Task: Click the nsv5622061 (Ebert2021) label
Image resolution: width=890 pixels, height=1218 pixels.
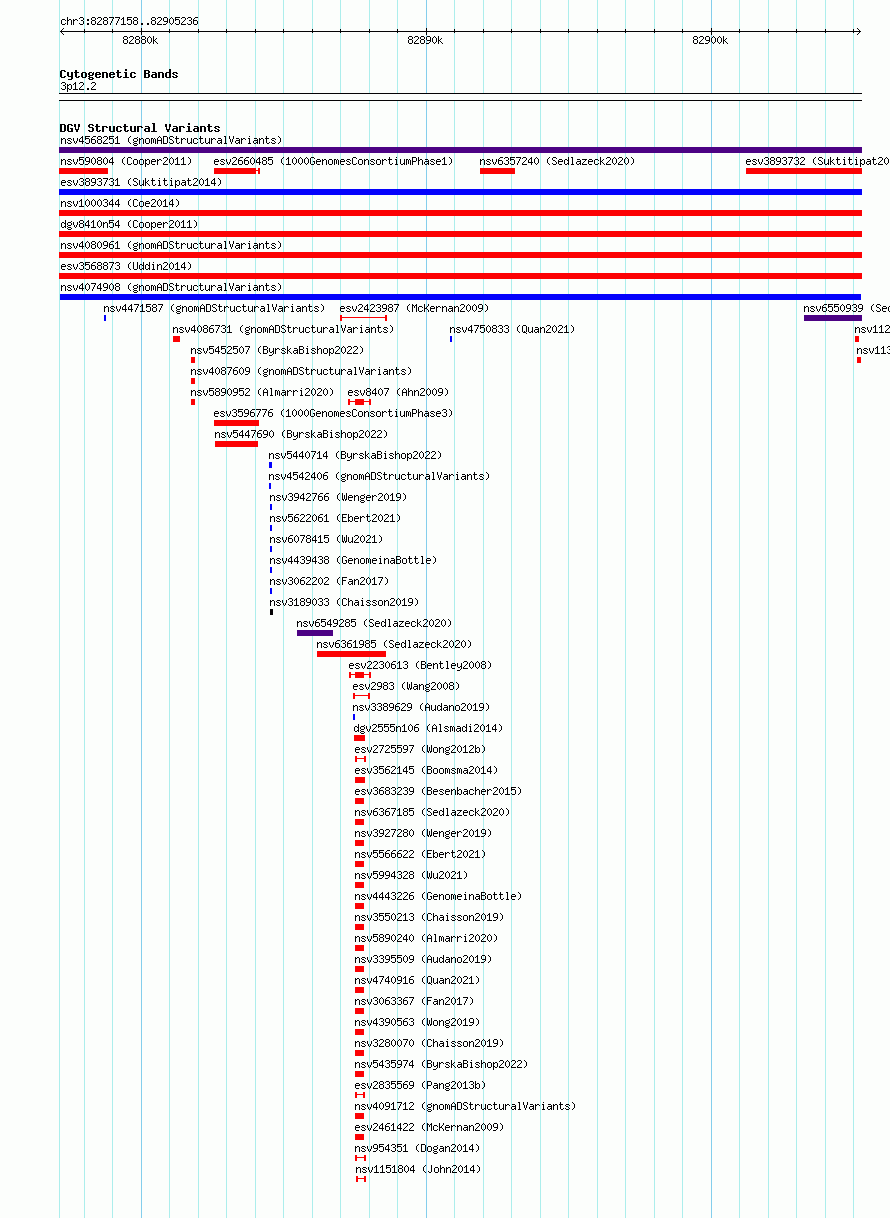Action: (334, 518)
